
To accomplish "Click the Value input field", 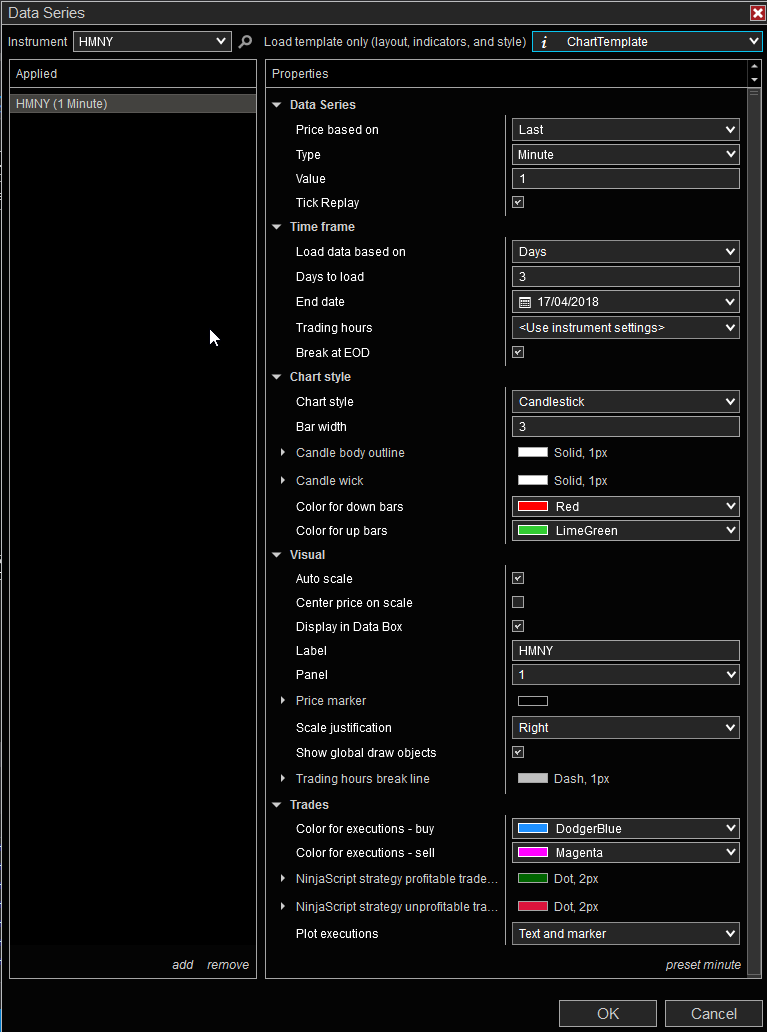I will [x=625, y=178].
